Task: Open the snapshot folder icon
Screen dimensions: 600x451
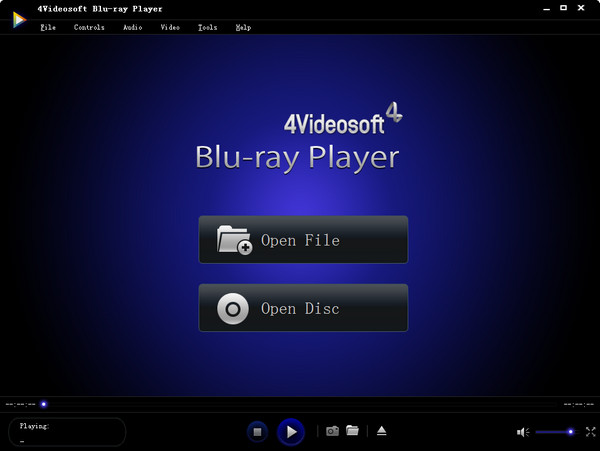Action: pos(352,430)
